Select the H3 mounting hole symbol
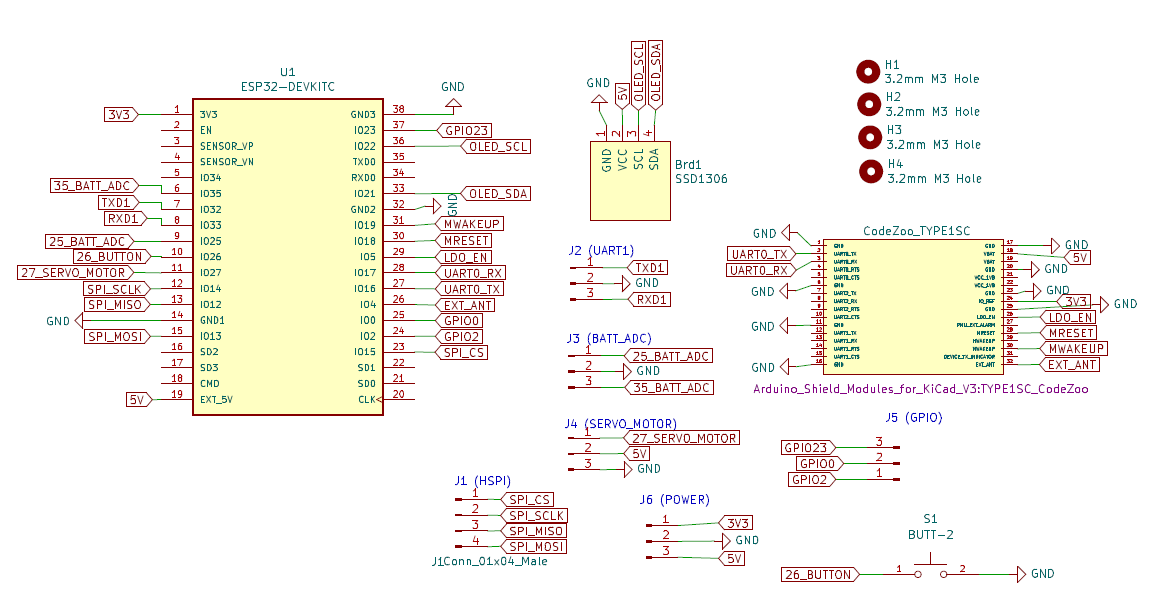 pos(870,137)
